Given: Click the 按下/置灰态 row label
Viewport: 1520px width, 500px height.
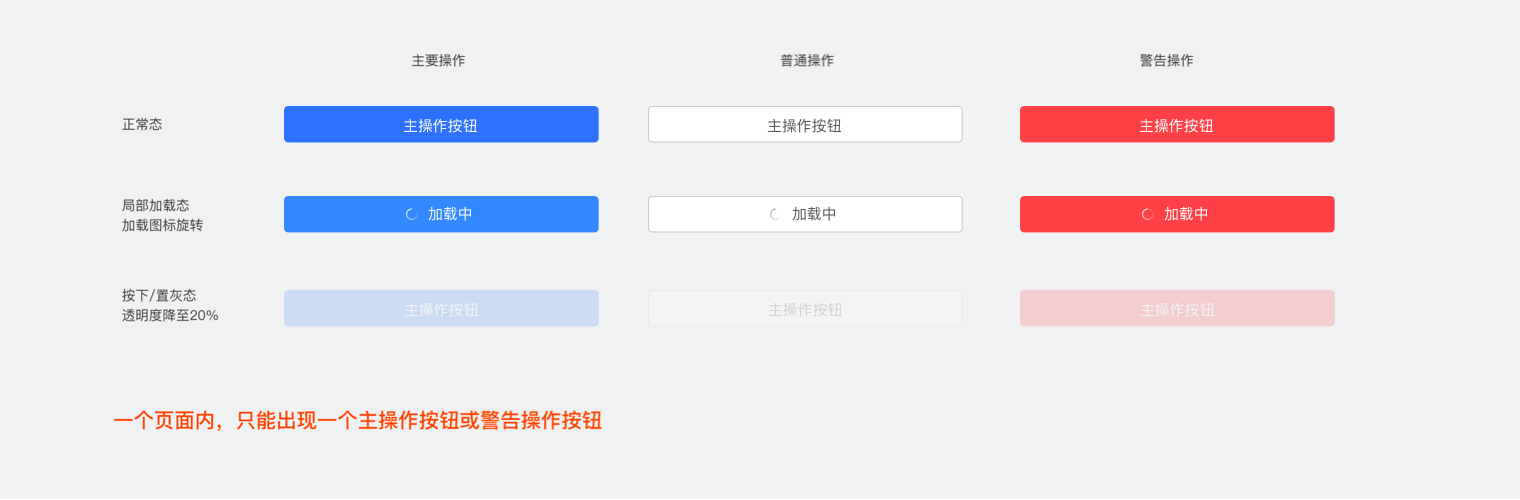Looking at the screenshot, I should (x=159, y=295).
